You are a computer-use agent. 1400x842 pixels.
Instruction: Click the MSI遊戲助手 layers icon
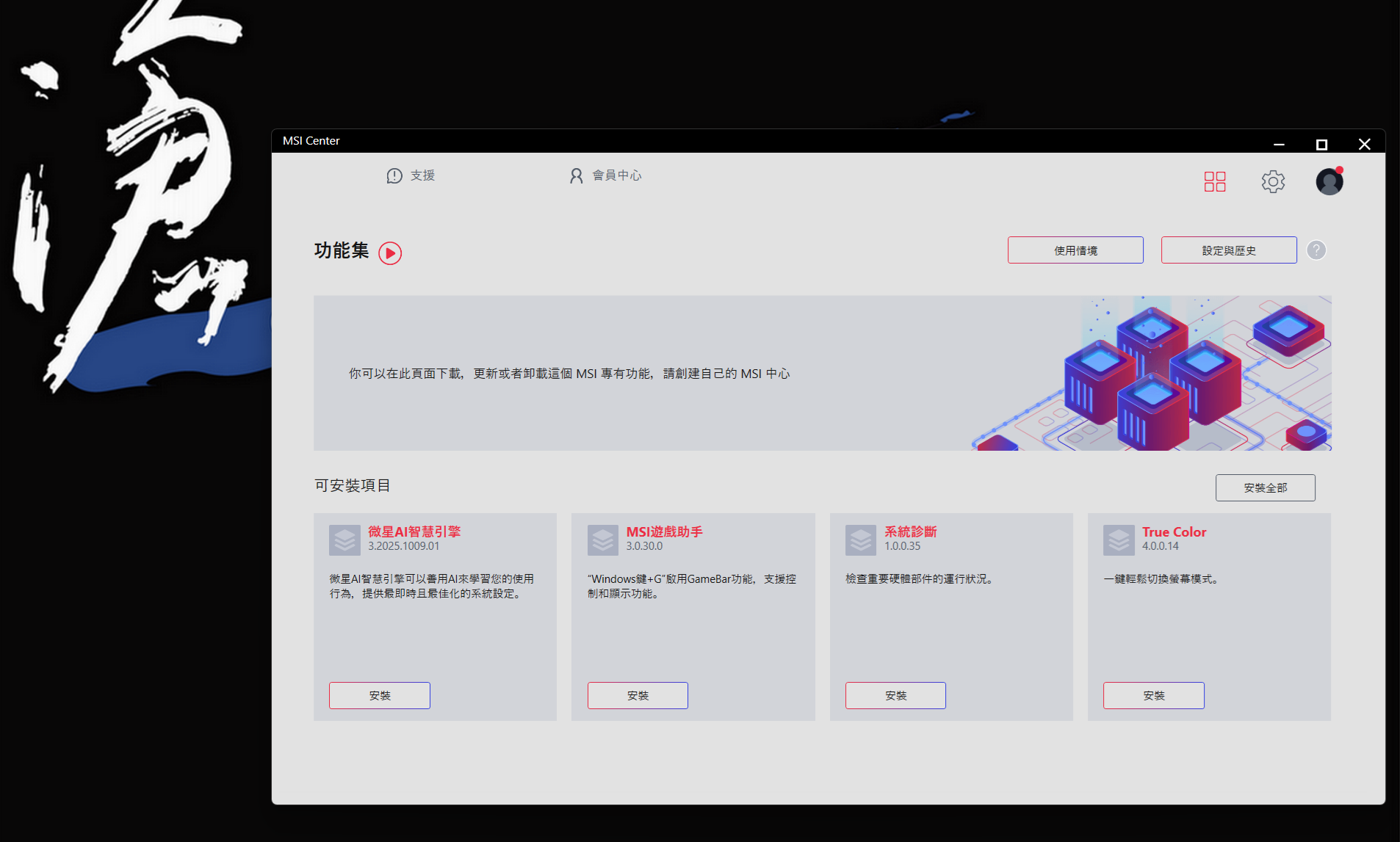[603, 540]
